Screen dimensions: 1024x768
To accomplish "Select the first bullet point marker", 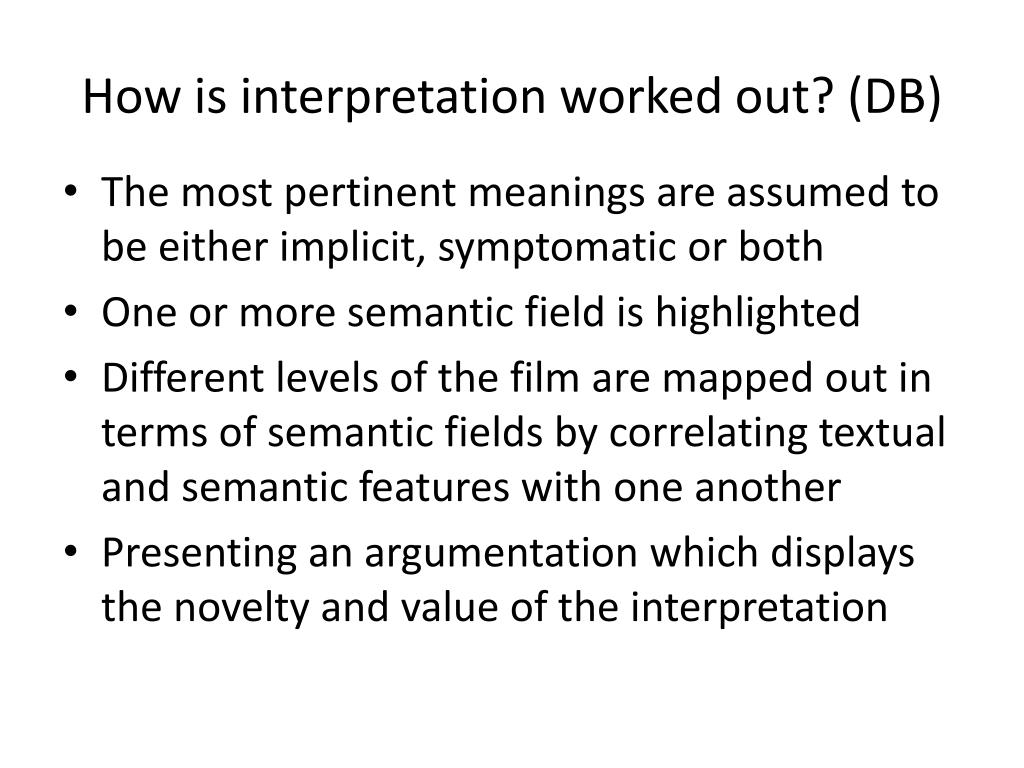I will click(71, 191).
